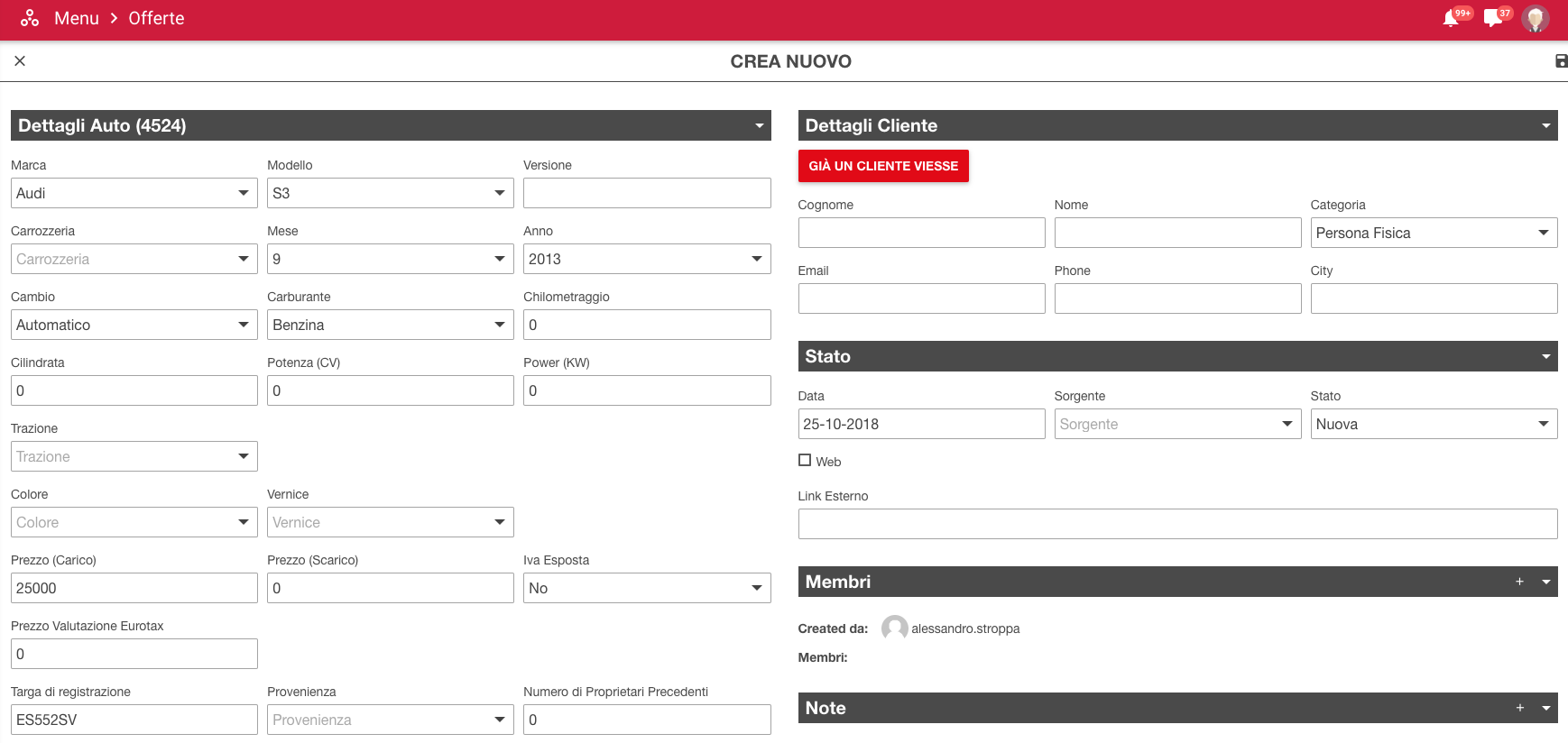Close the Crea Nuovo form

[20, 61]
